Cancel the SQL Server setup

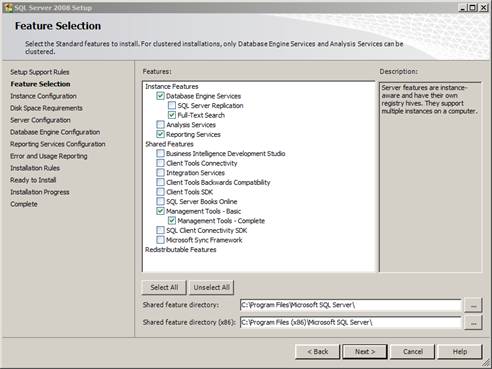click(413, 352)
